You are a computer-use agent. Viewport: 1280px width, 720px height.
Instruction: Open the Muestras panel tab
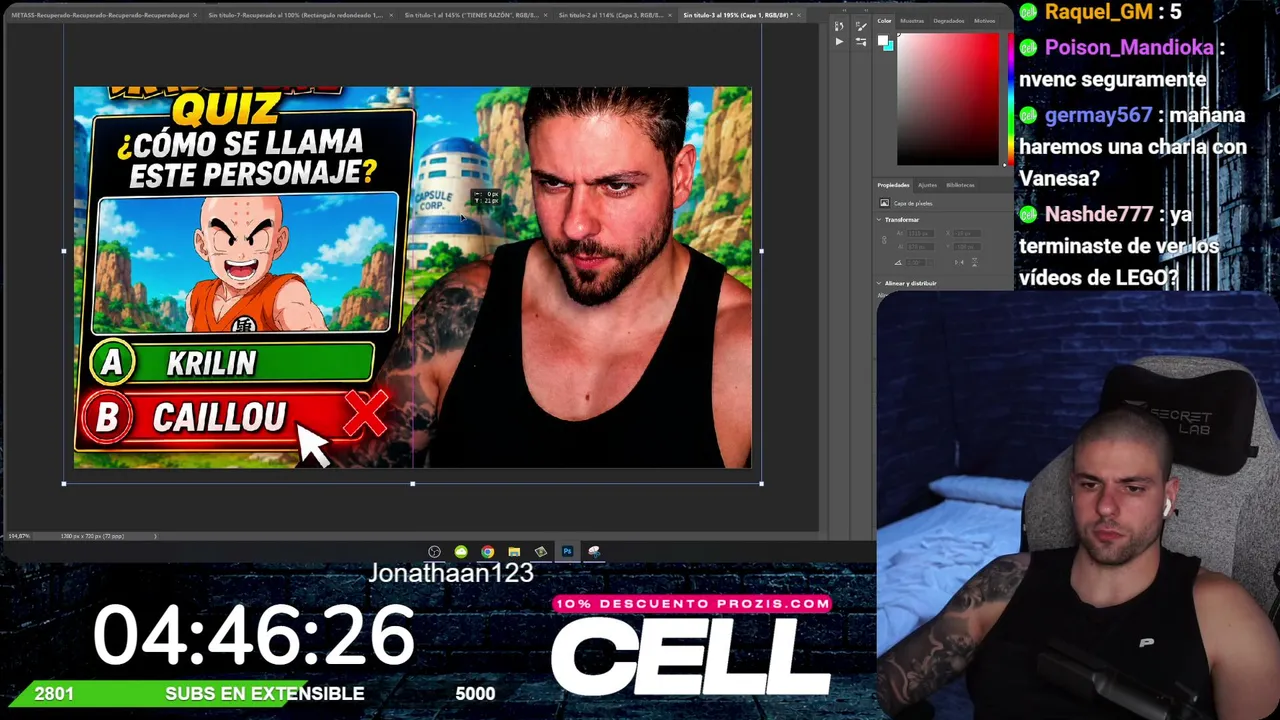click(x=912, y=20)
